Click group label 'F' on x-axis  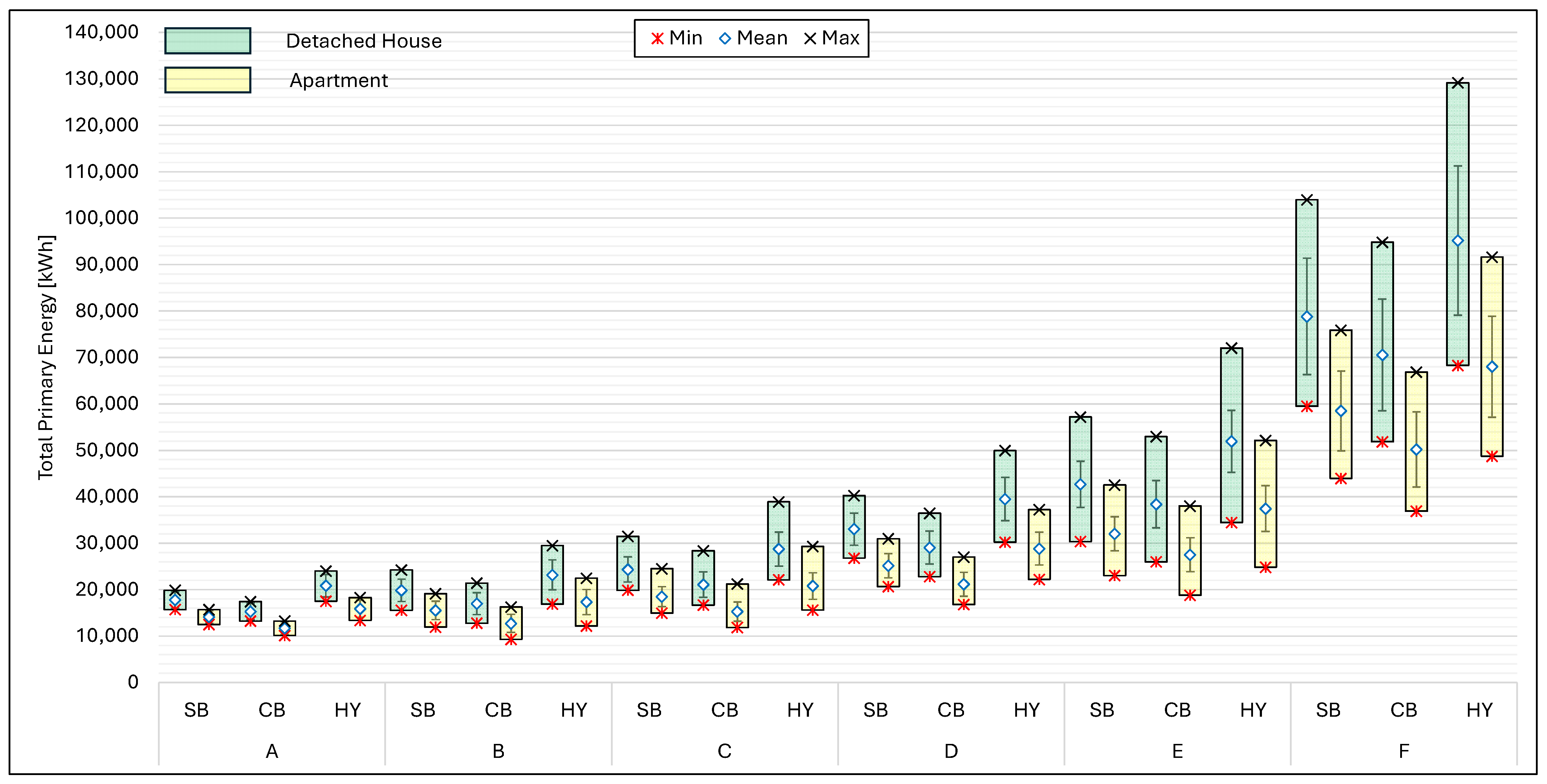(x=1404, y=751)
